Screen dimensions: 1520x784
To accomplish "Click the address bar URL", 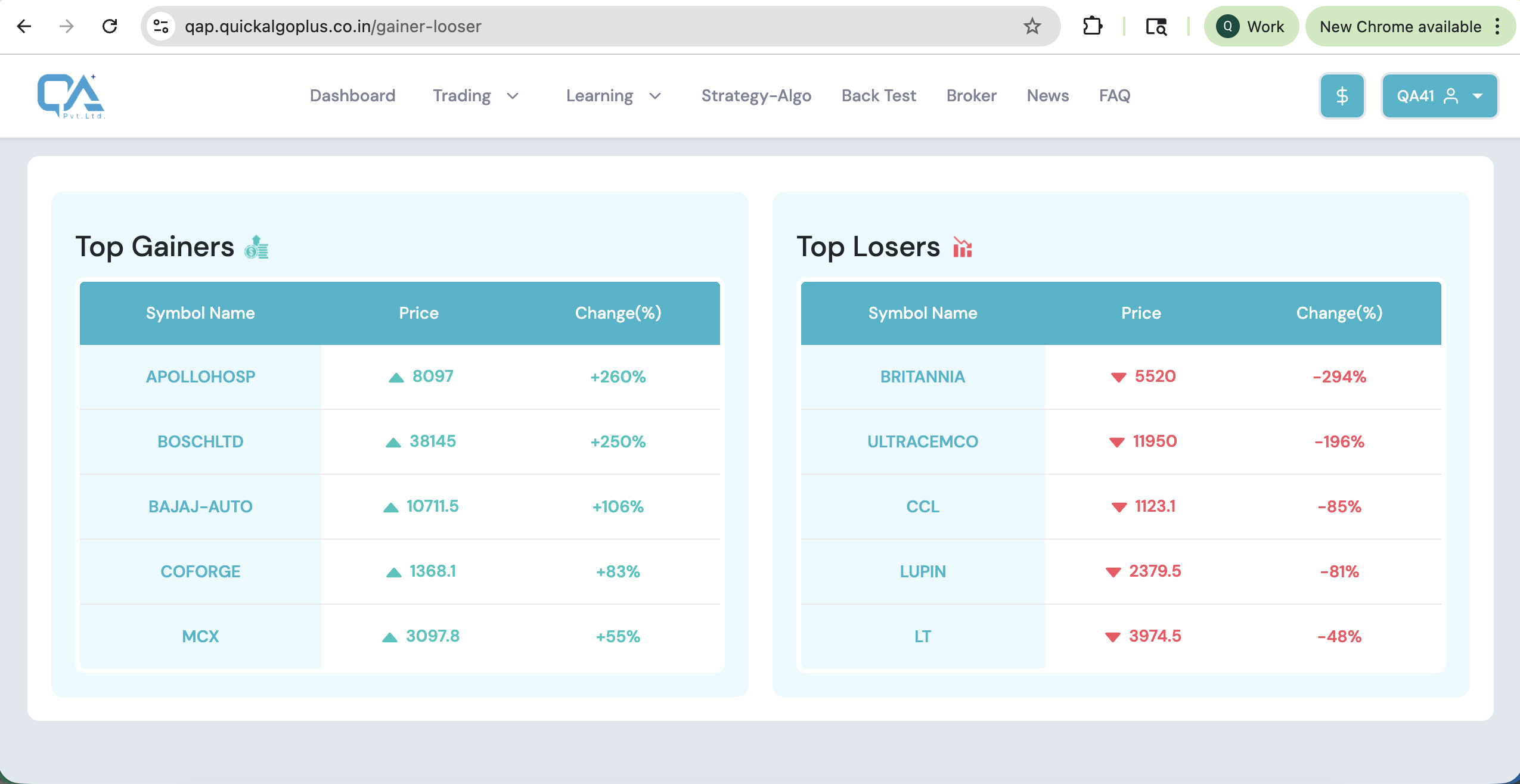I will [x=333, y=26].
